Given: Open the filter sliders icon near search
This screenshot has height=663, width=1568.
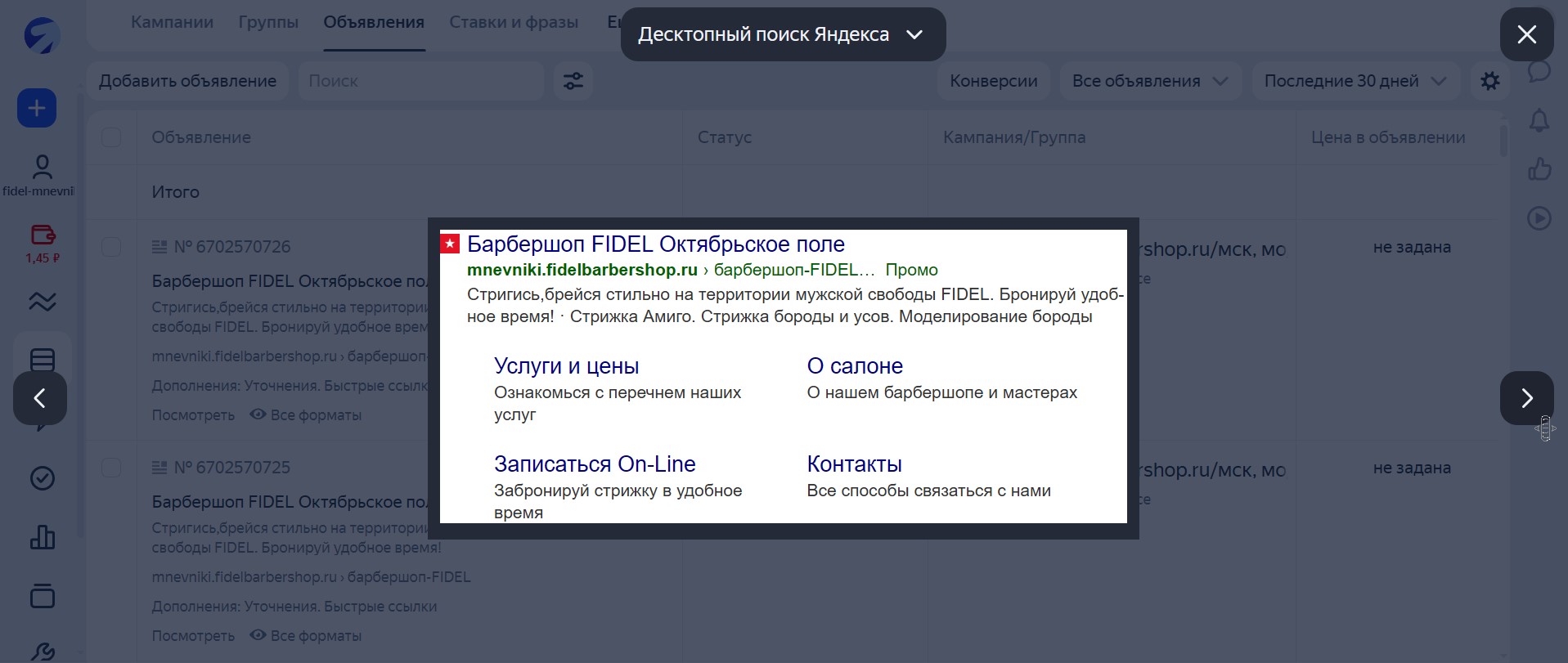Looking at the screenshot, I should (573, 81).
